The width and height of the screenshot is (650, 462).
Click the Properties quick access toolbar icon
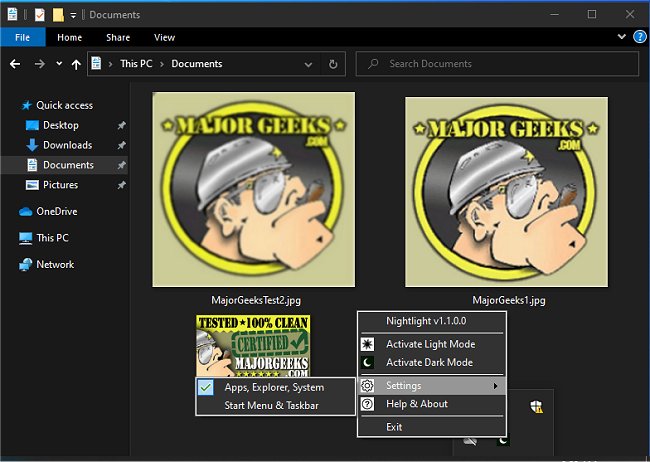pos(39,15)
